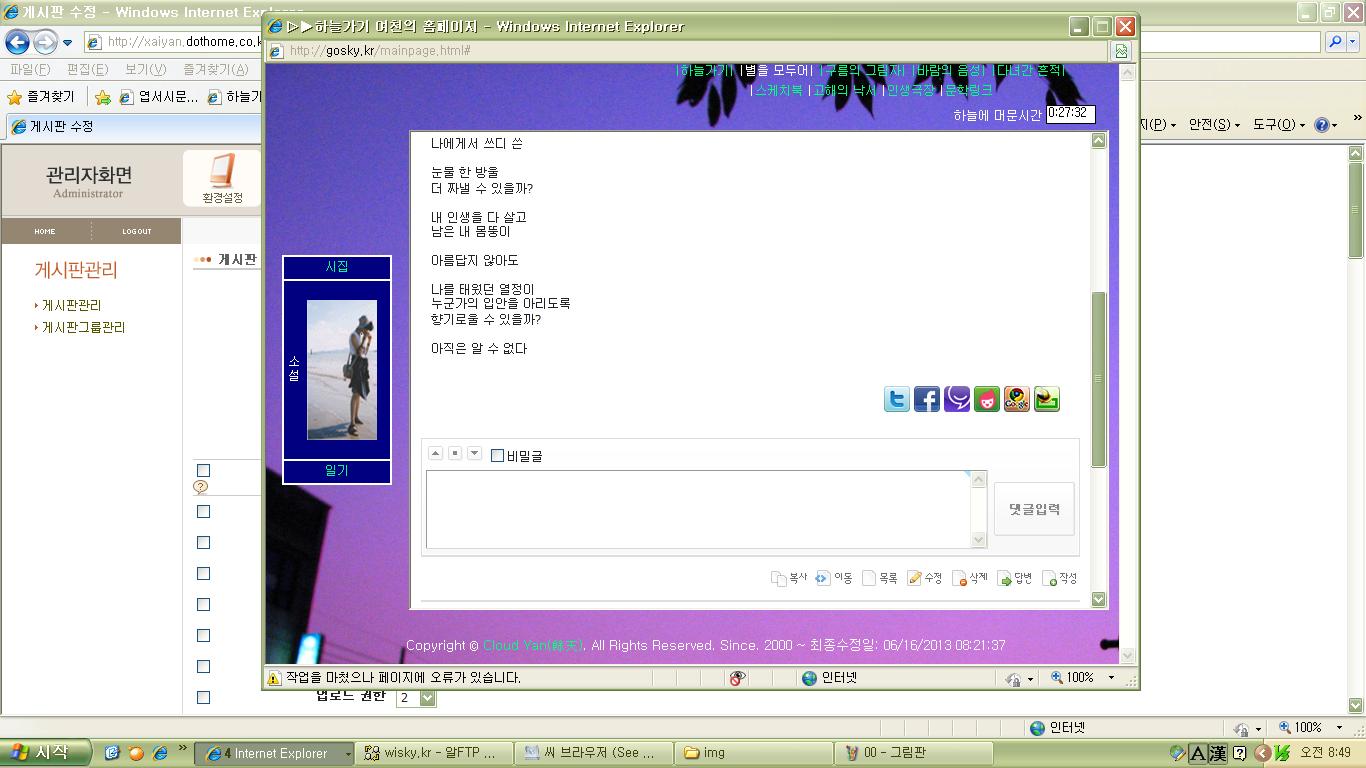Viewport: 1366px width, 768px height.
Task: Click LOGOUT in the admin header
Action: pos(137,231)
